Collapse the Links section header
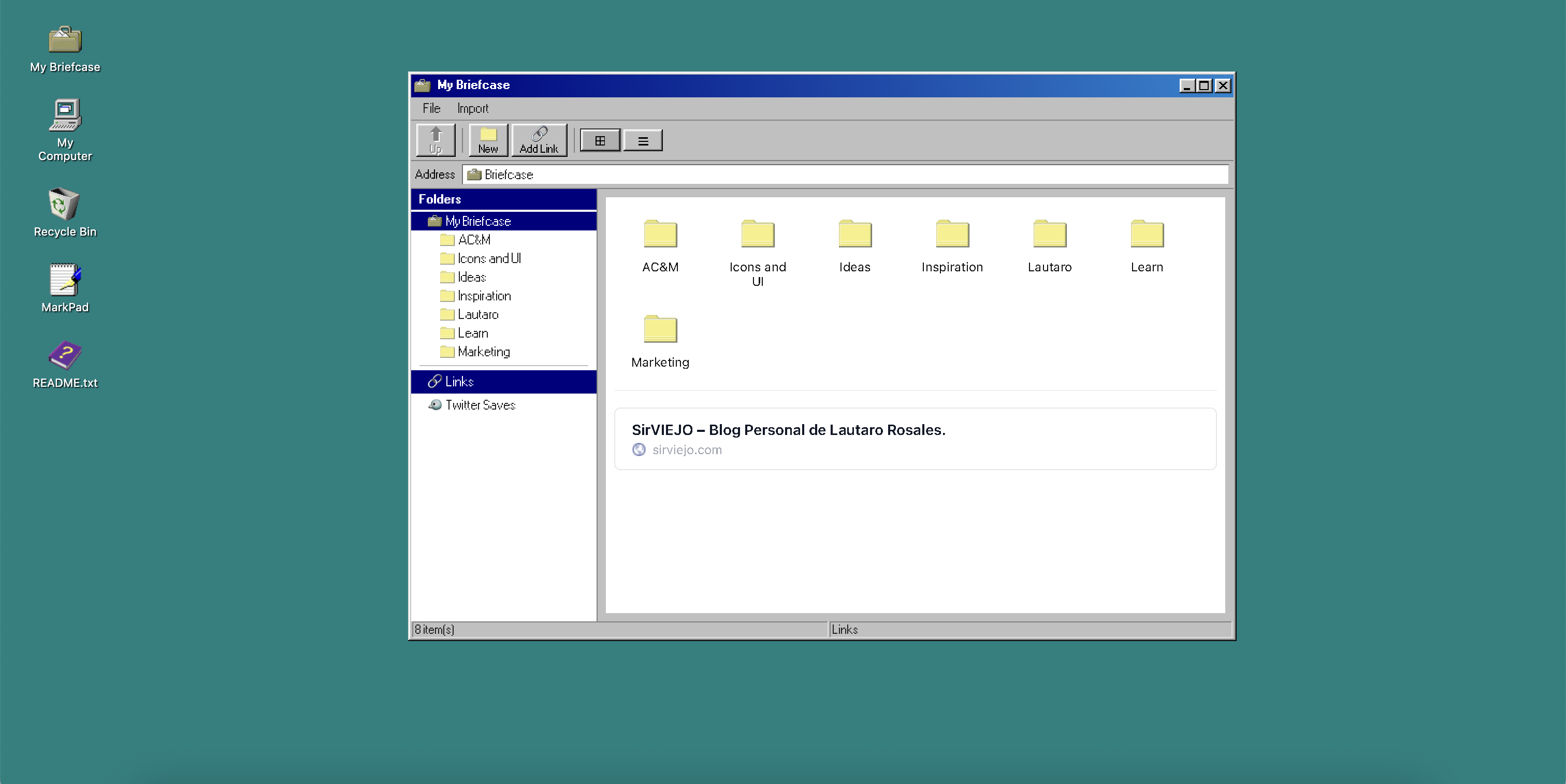The image size is (1566, 784). (457, 382)
